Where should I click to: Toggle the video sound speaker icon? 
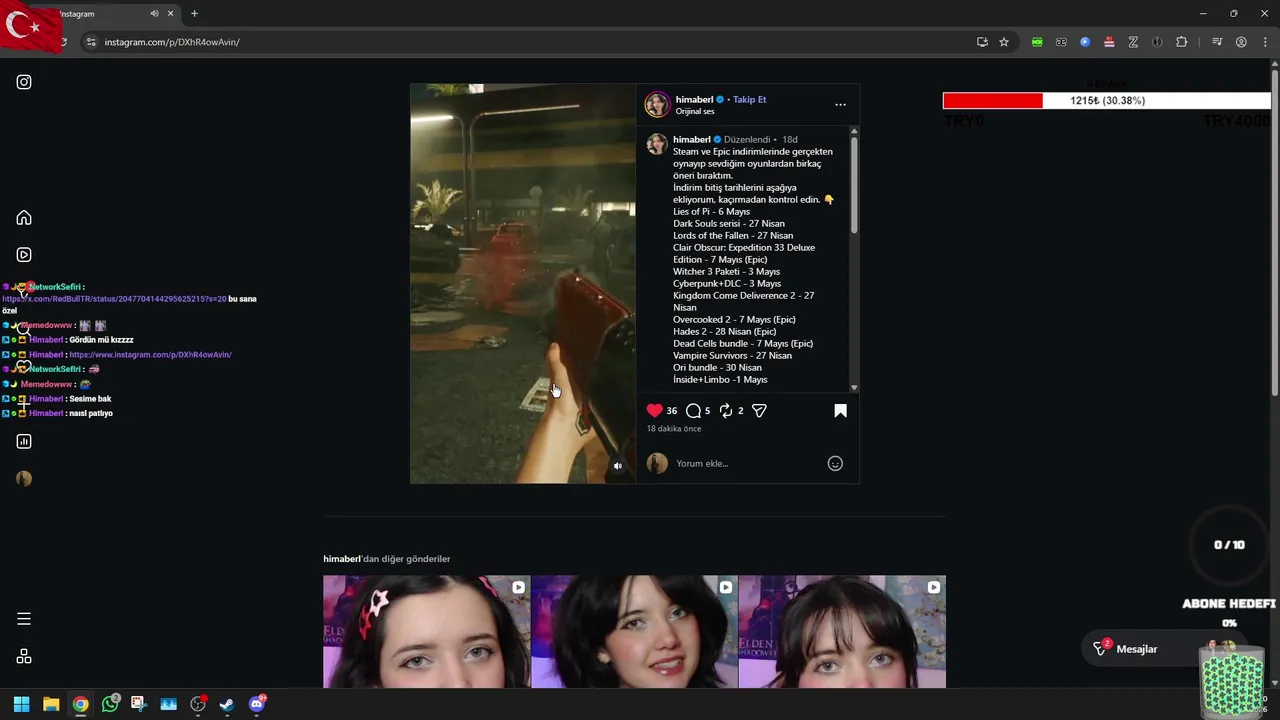(617, 466)
